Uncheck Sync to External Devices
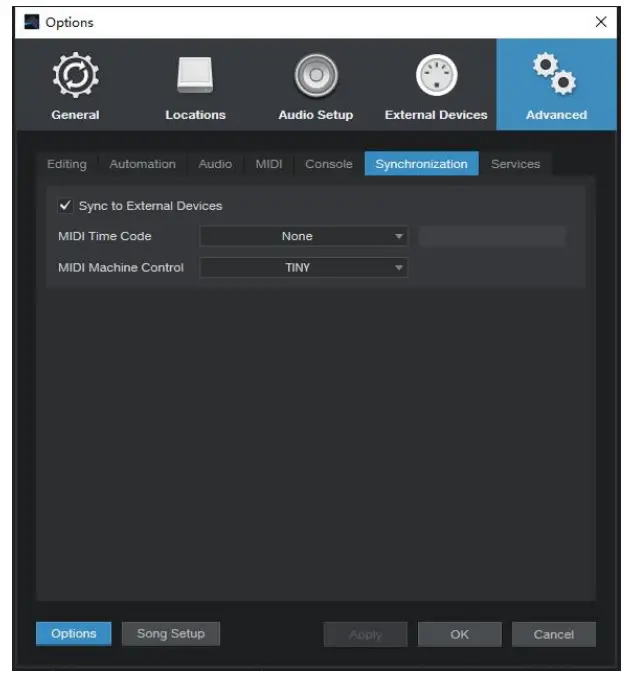 (x=65, y=206)
